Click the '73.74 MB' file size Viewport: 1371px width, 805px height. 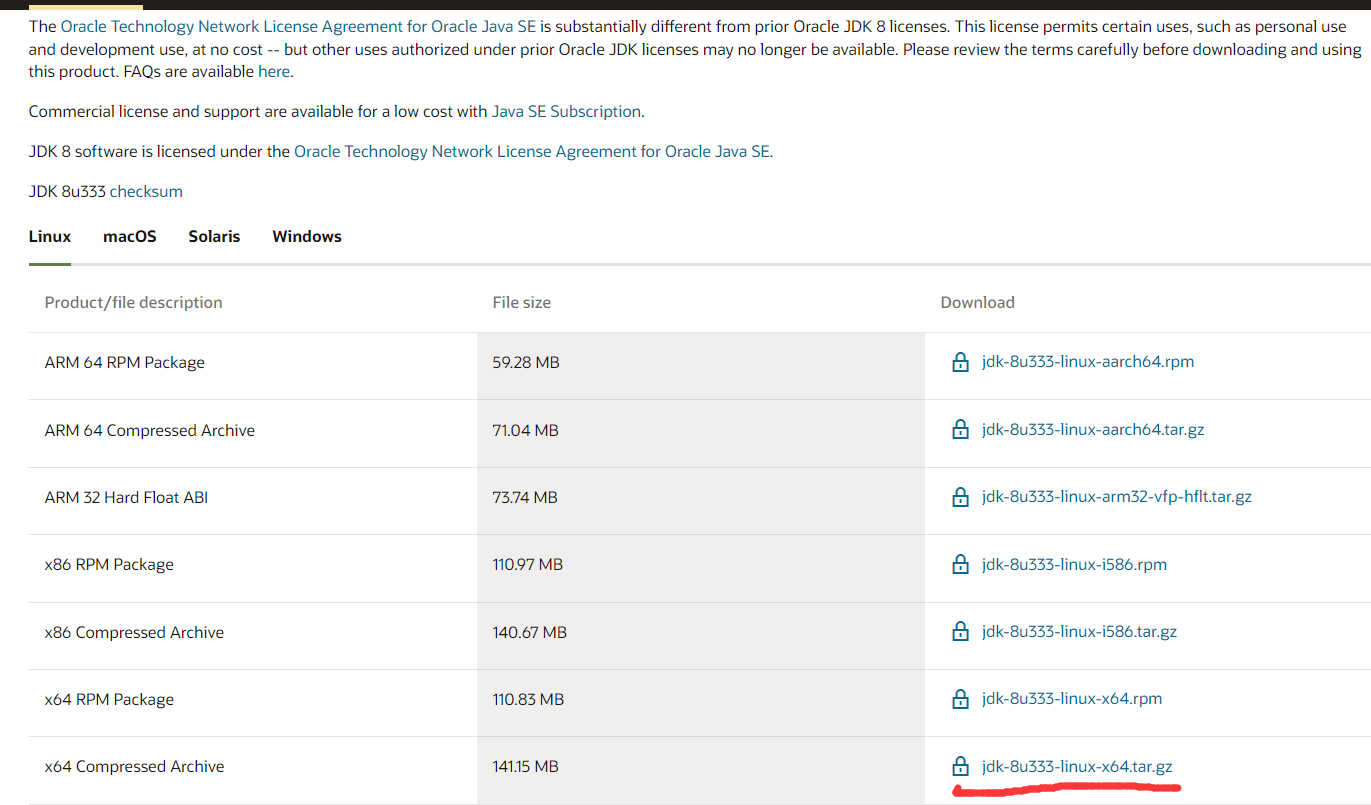[525, 498]
